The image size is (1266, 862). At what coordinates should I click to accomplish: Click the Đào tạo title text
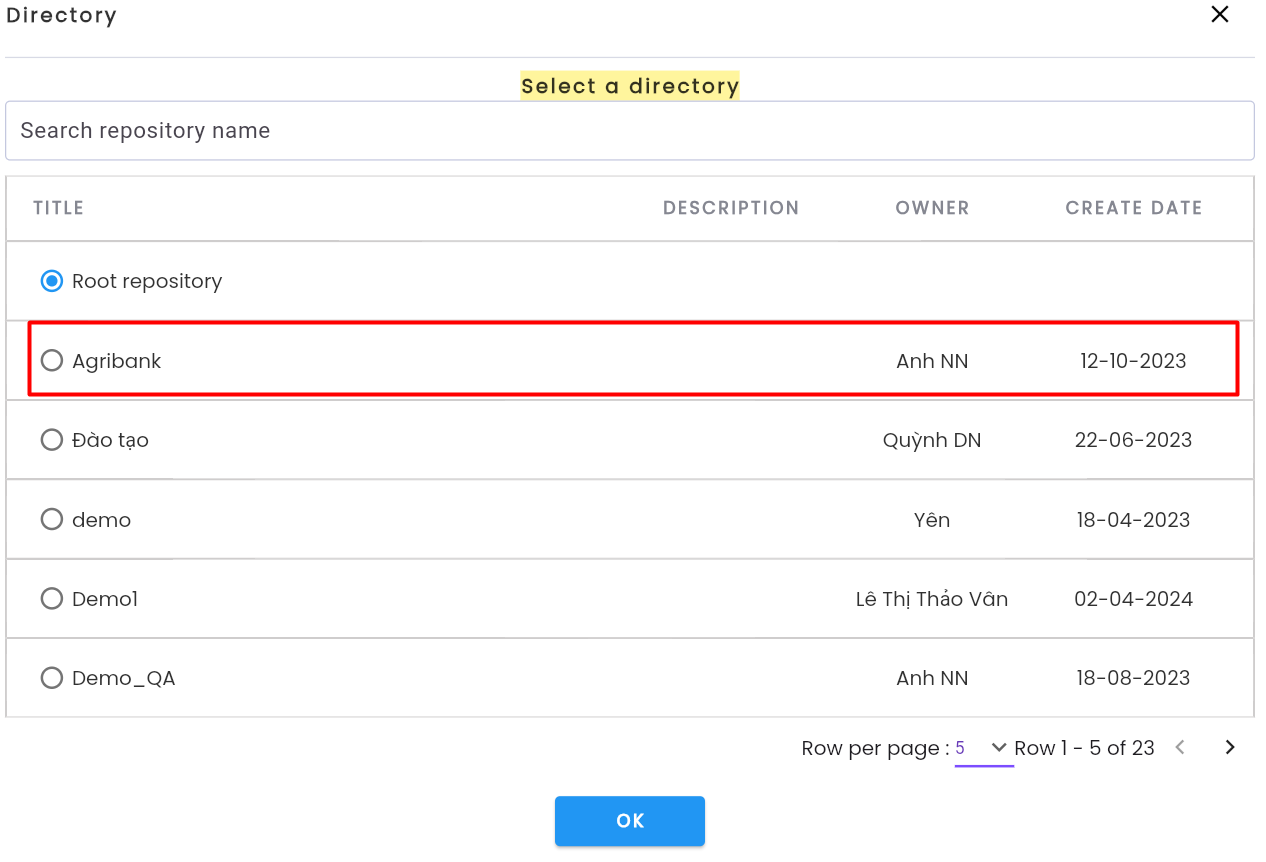[110, 440]
